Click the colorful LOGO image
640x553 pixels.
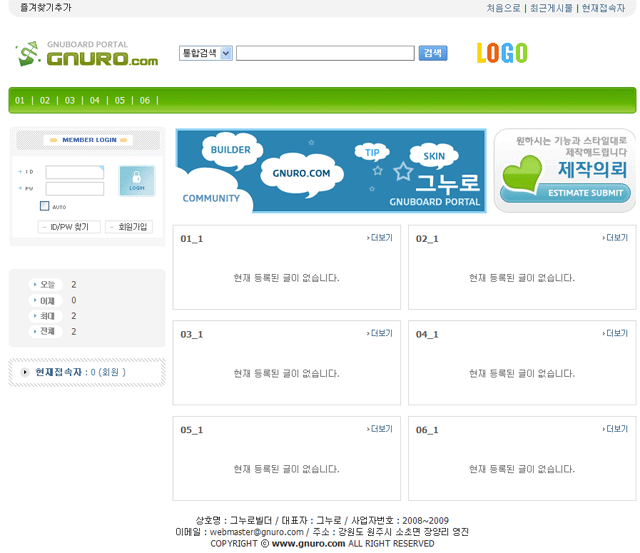[x=502, y=53]
